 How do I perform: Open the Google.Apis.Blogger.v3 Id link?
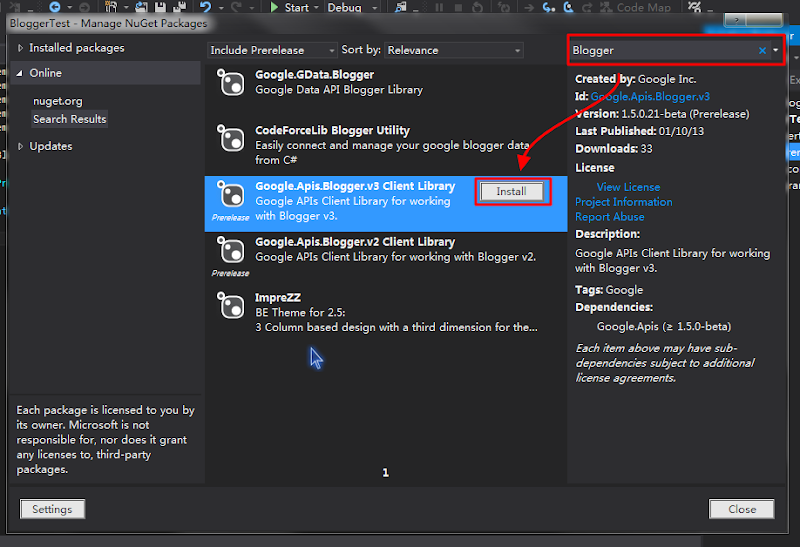point(650,96)
